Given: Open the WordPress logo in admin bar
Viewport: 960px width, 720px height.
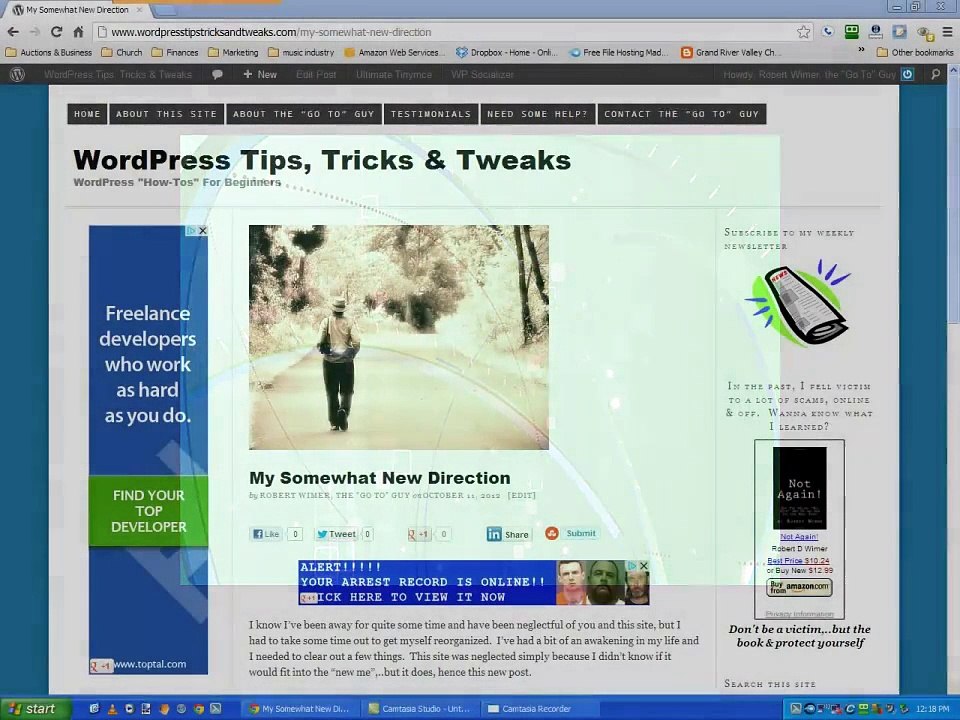Looking at the screenshot, I should (x=18, y=75).
